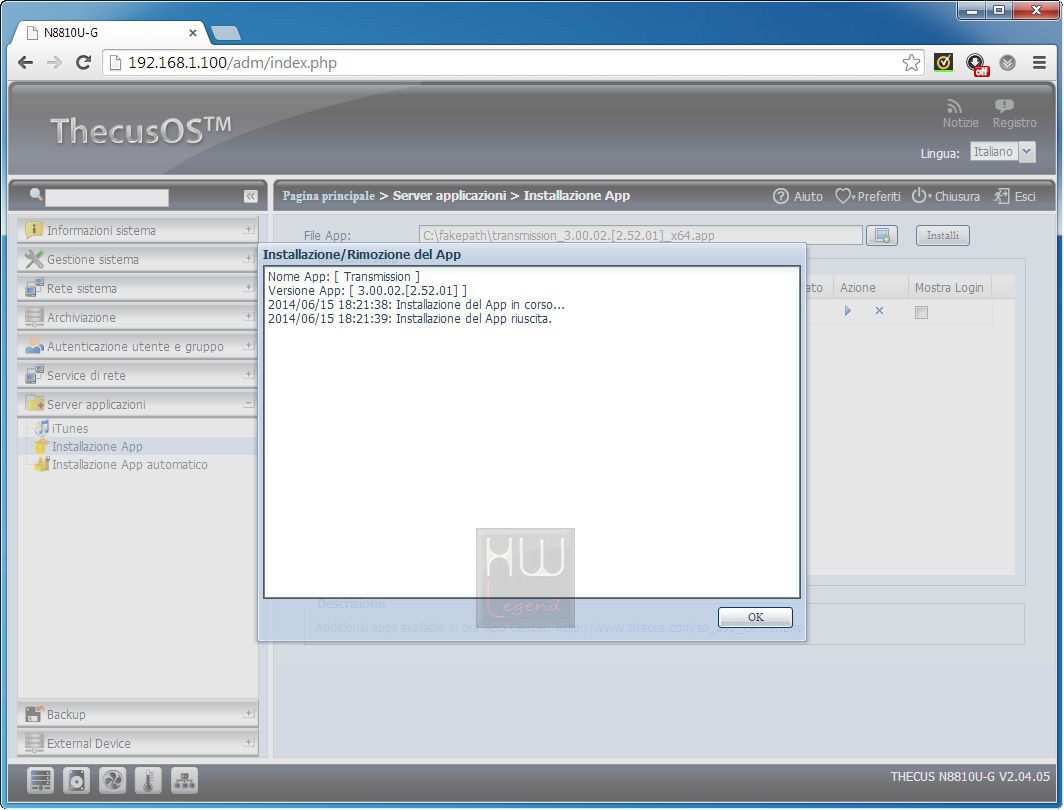Click the Installi button
The image size is (1064, 810).
tap(943, 235)
